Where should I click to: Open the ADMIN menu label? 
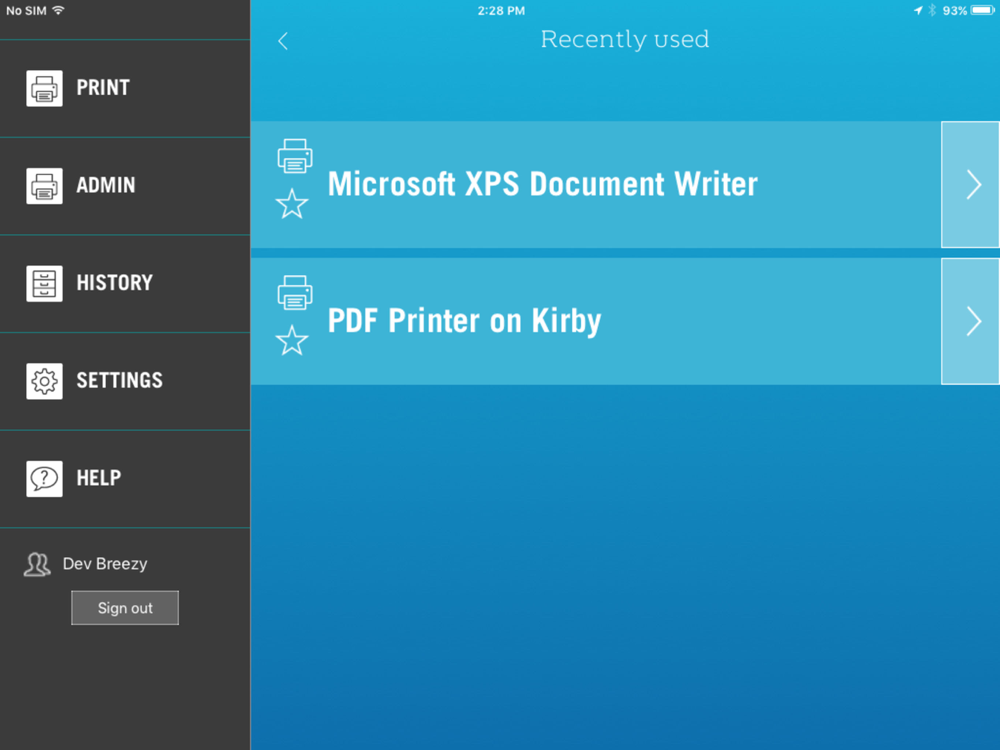click(x=106, y=186)
